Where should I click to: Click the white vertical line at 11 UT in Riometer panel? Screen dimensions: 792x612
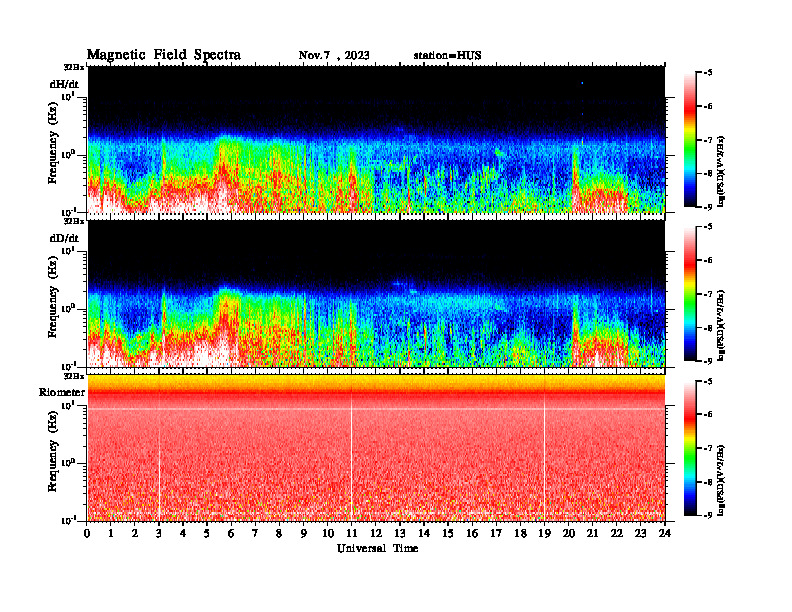point(352,457)
